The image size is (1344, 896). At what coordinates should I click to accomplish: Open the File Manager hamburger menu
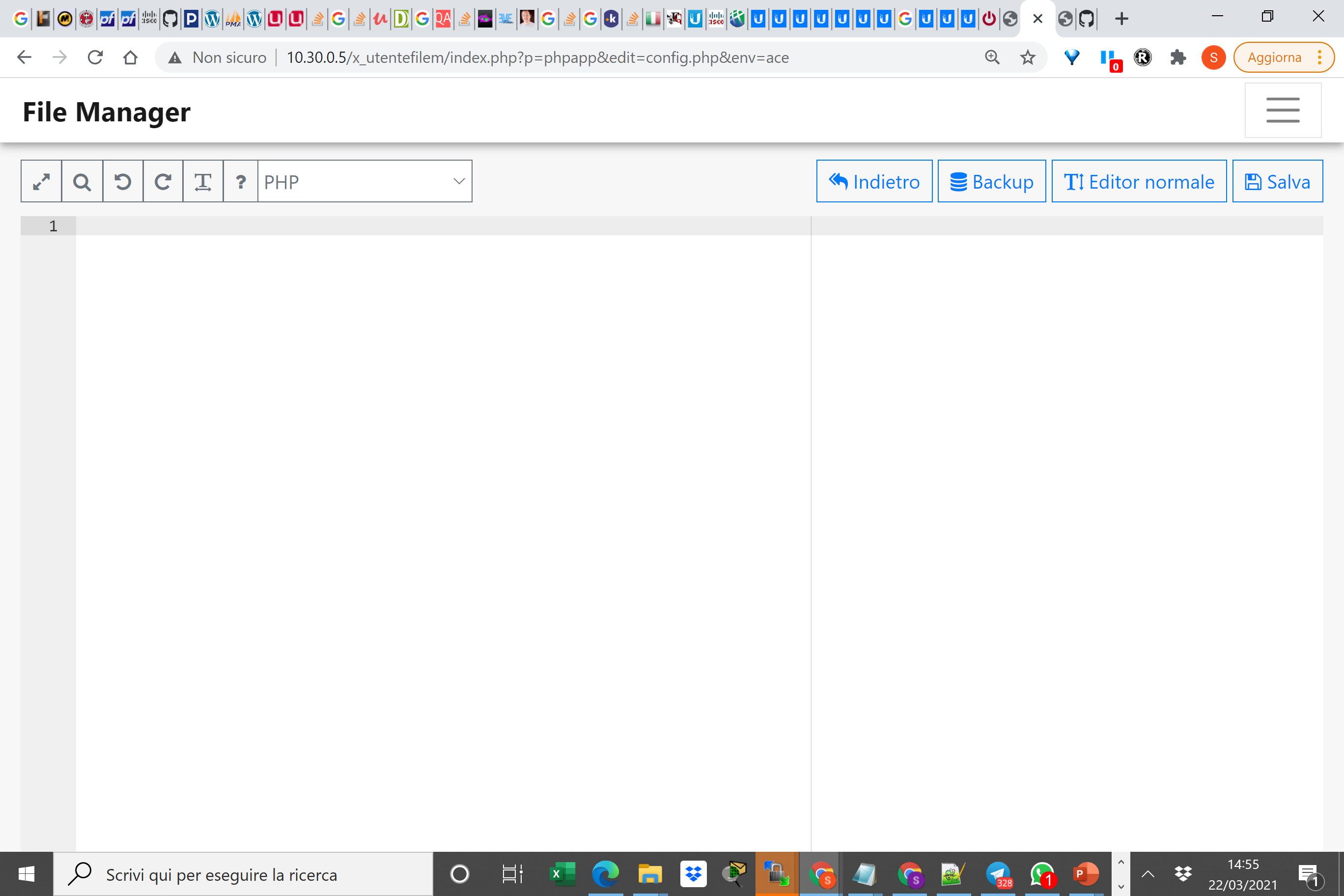[1283, 110]
